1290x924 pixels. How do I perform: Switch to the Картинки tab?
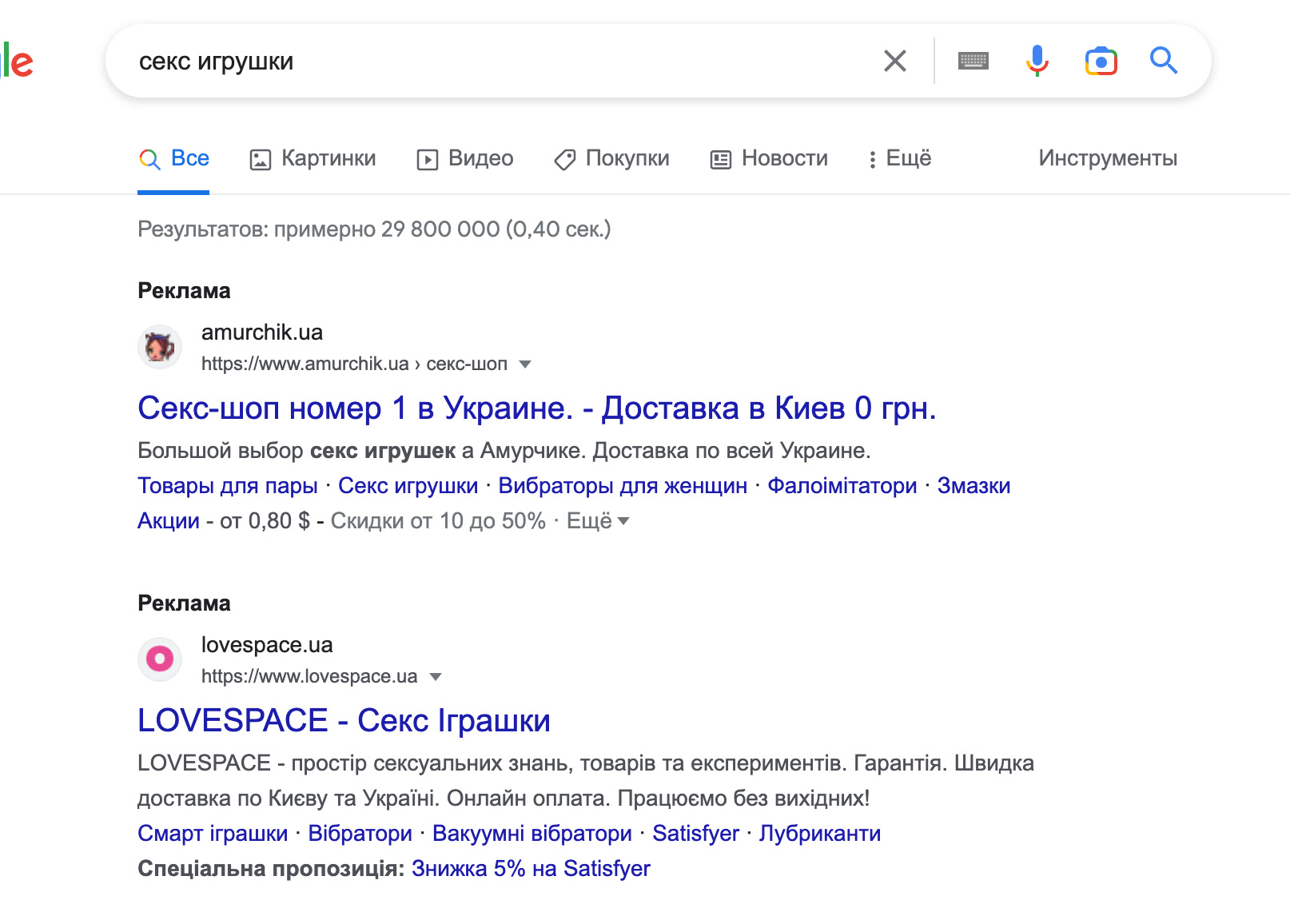pos(313,158)
